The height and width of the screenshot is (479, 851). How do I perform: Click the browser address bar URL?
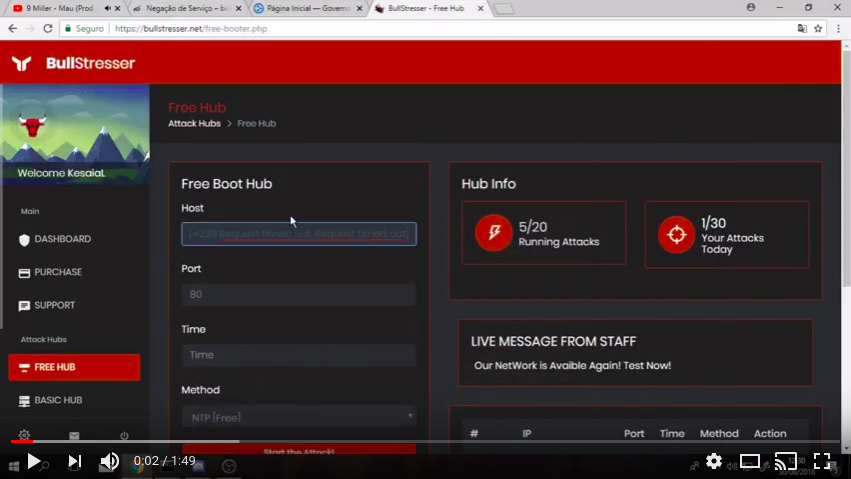(191, 28)
